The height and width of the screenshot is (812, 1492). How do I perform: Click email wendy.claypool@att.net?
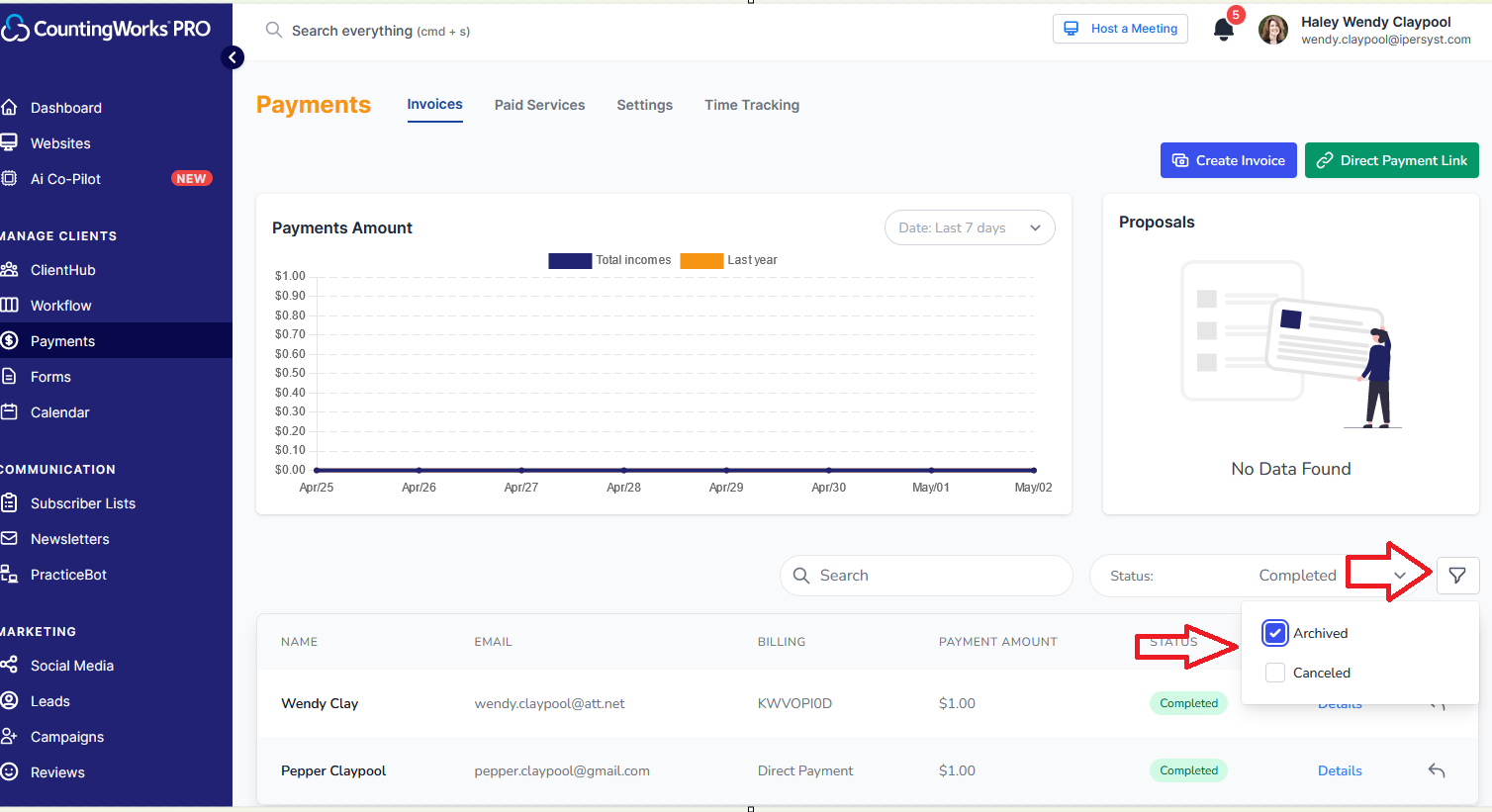549,703
